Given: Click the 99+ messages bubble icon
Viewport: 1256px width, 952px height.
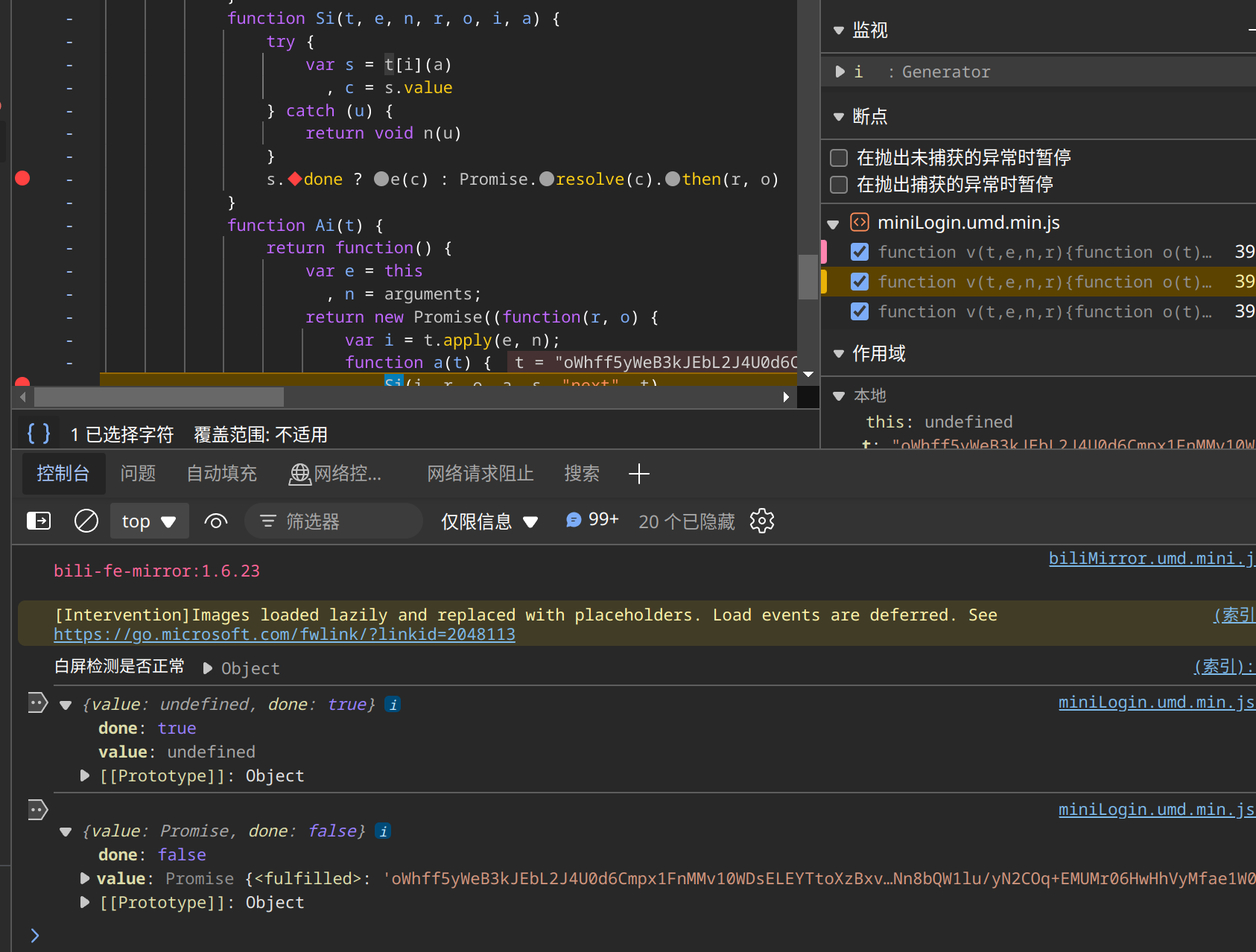Looking at the screenshot, I should [x=574, y=520].
